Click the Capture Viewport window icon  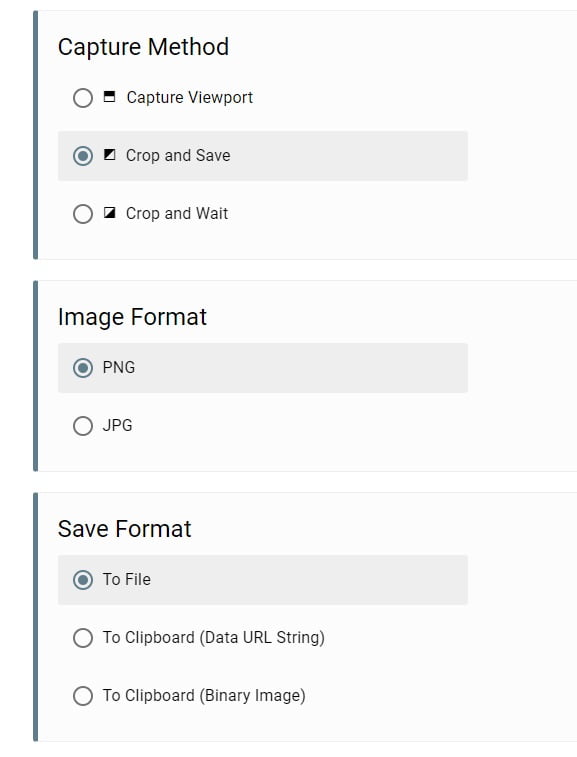pyautogui.click(x=110, y=97)
